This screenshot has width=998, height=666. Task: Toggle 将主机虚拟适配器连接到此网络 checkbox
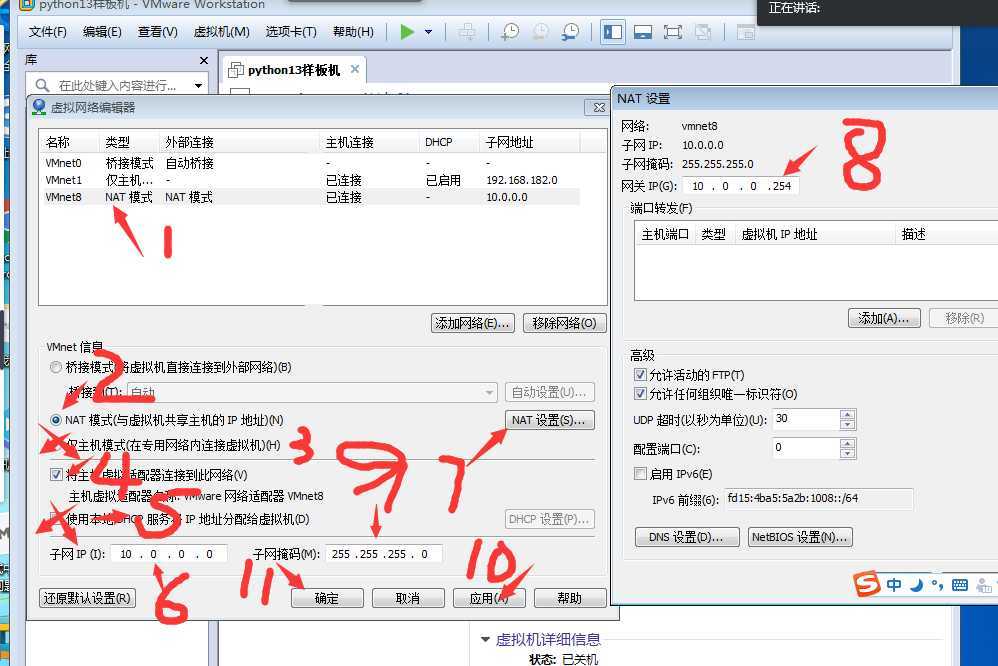pos(56,474)
